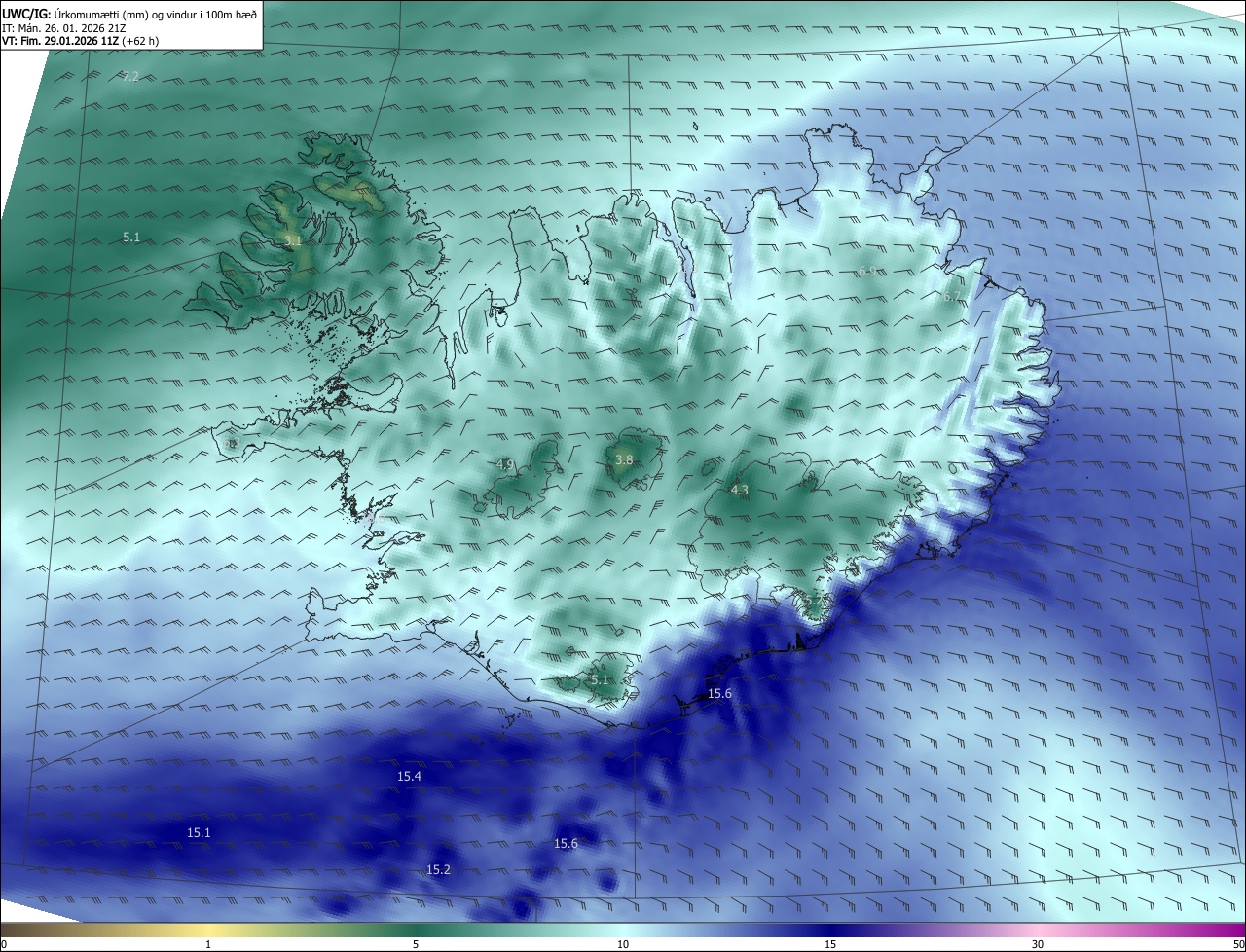Click the '0' tick label on the color scale
This screenshot has height=952, width=1246.
3,944
